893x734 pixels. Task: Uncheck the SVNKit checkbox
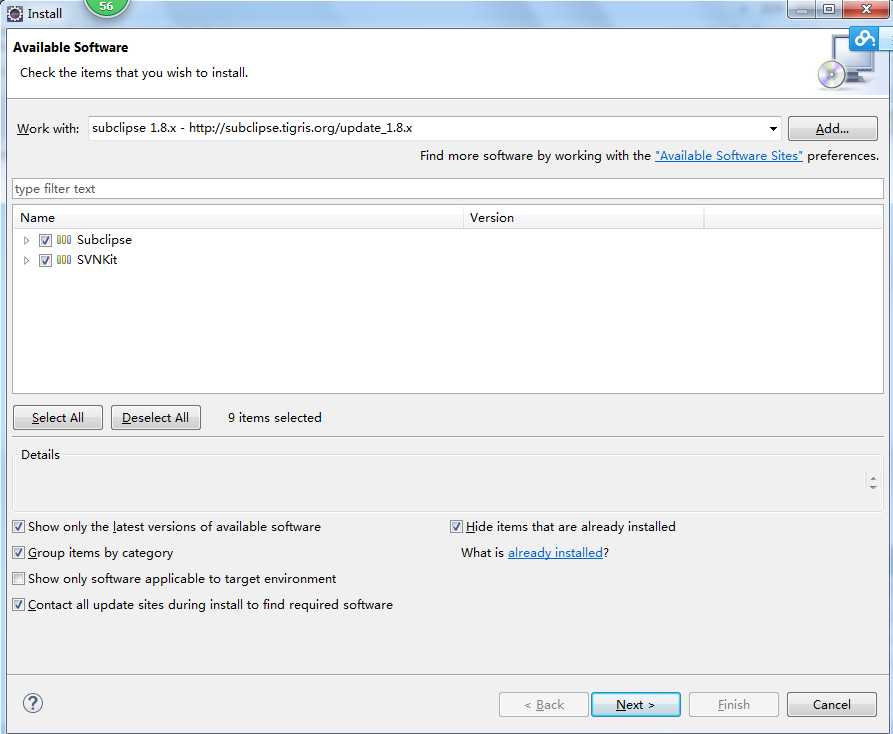46,260
